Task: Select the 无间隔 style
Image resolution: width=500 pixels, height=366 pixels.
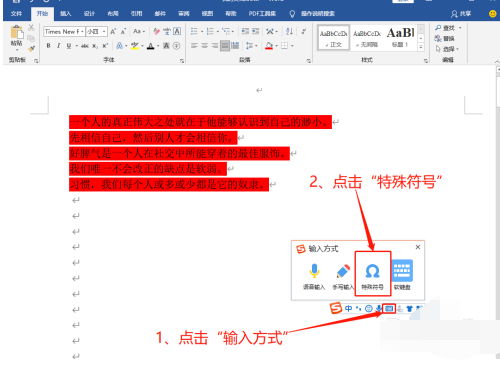Action: click(x=367, y=37)
